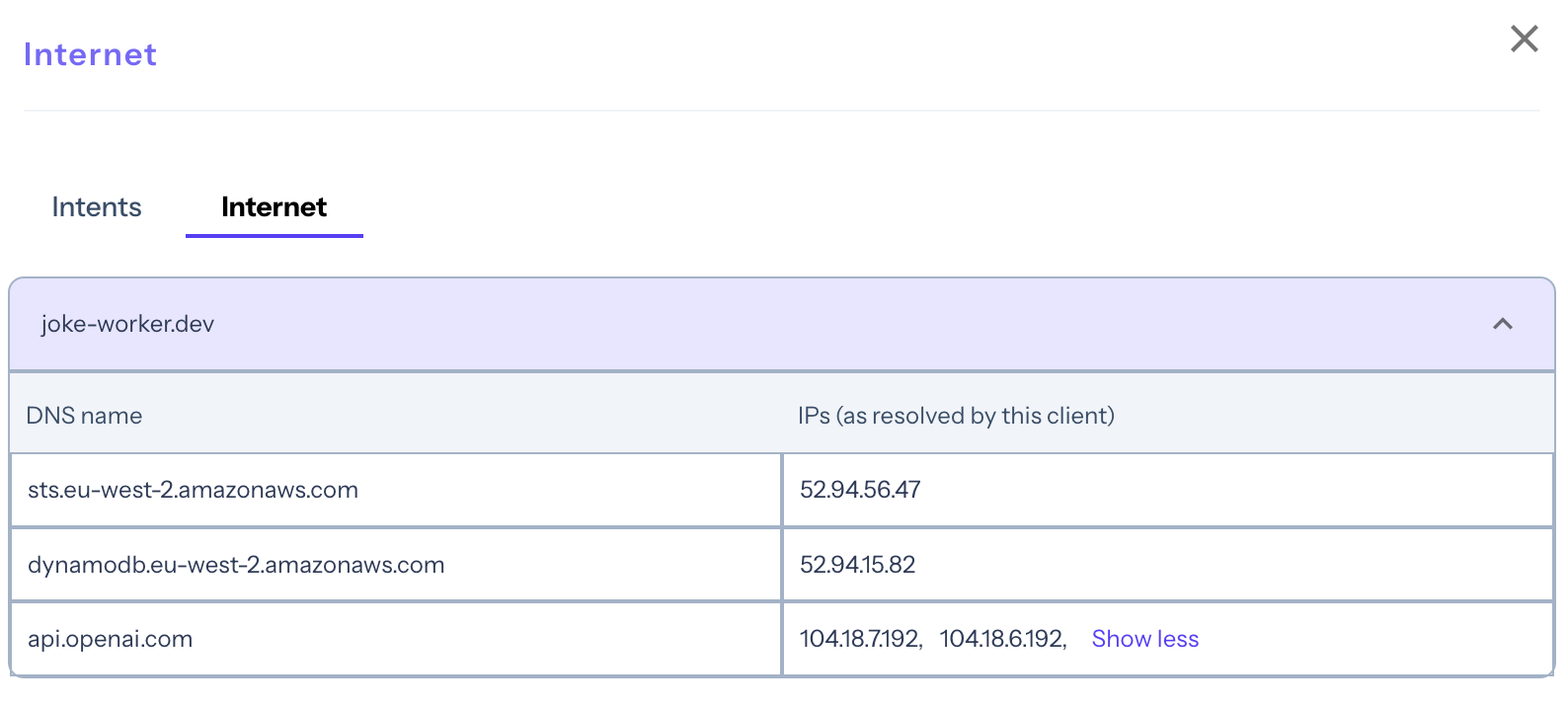Collapse the joke-worker.dev section chevron

(1503, 324)
